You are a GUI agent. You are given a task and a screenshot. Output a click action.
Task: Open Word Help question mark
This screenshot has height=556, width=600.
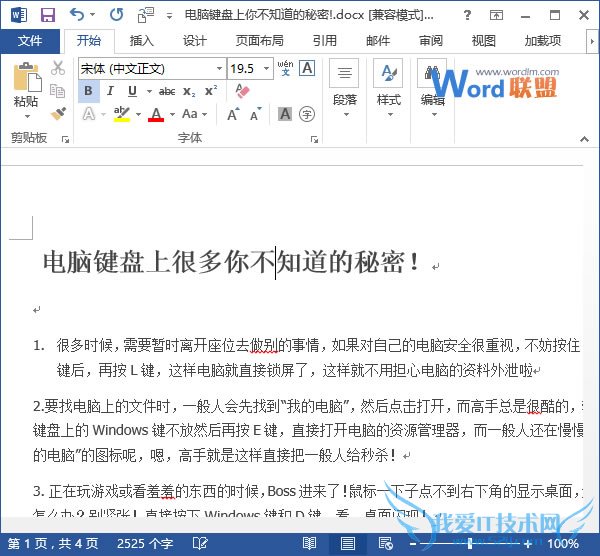467,15
